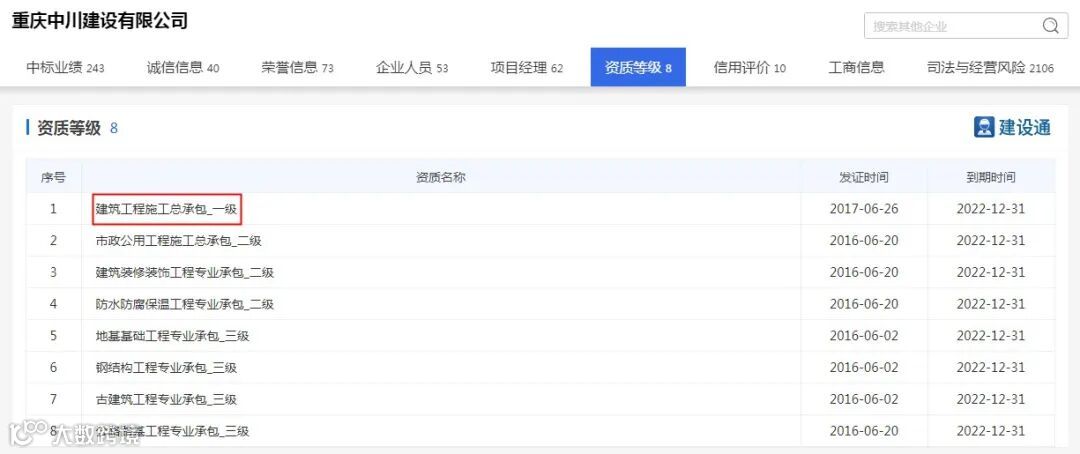Click the 资质名称 column header
Image resolution: width=1080 pixels, height=454 pixels.
point(441,177)
